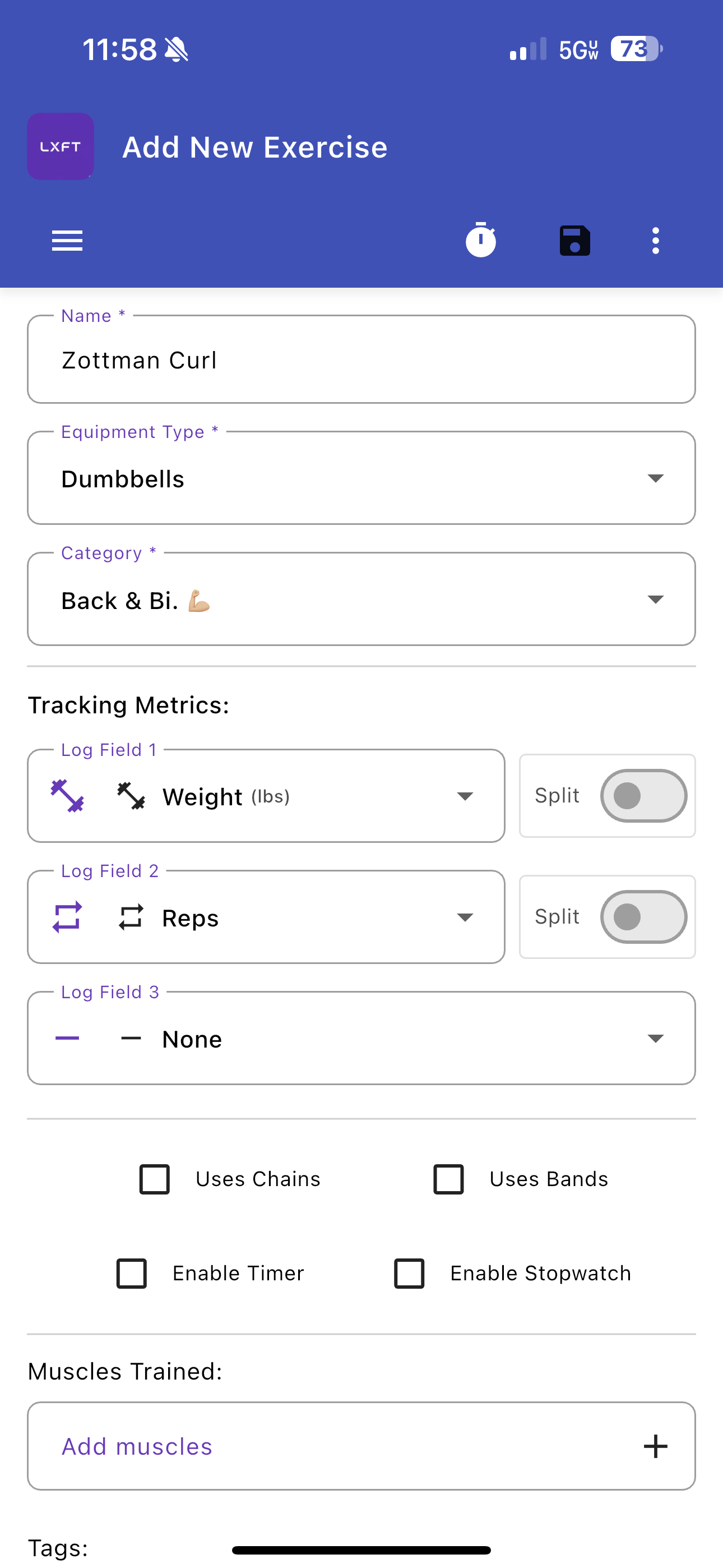Tap the stopwatch timer icon in toolbar
The width and height of the screenshot is (723, 1568).
pos(481,240)
